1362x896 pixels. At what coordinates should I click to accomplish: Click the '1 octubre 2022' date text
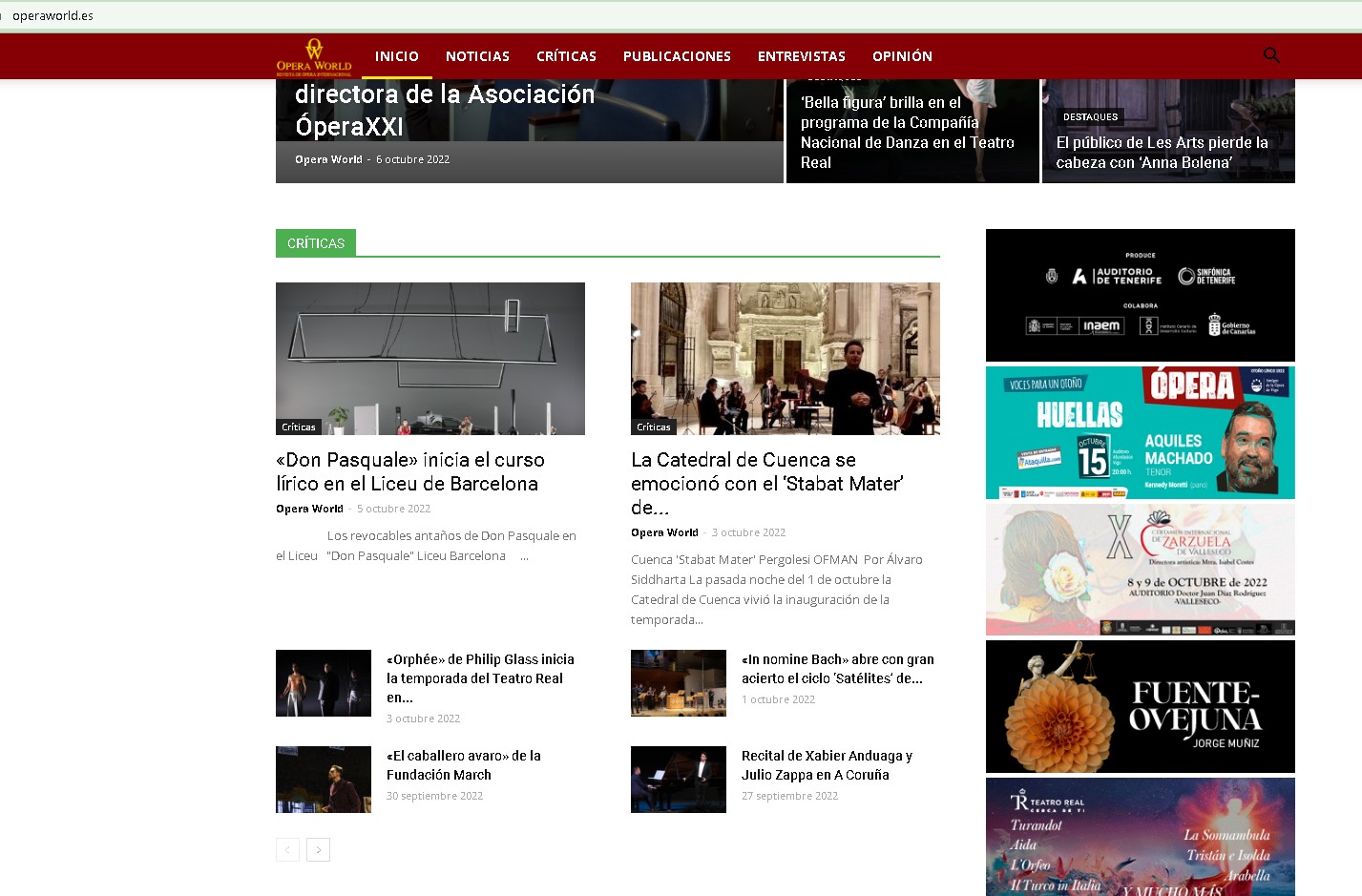[x=778, y=699]
